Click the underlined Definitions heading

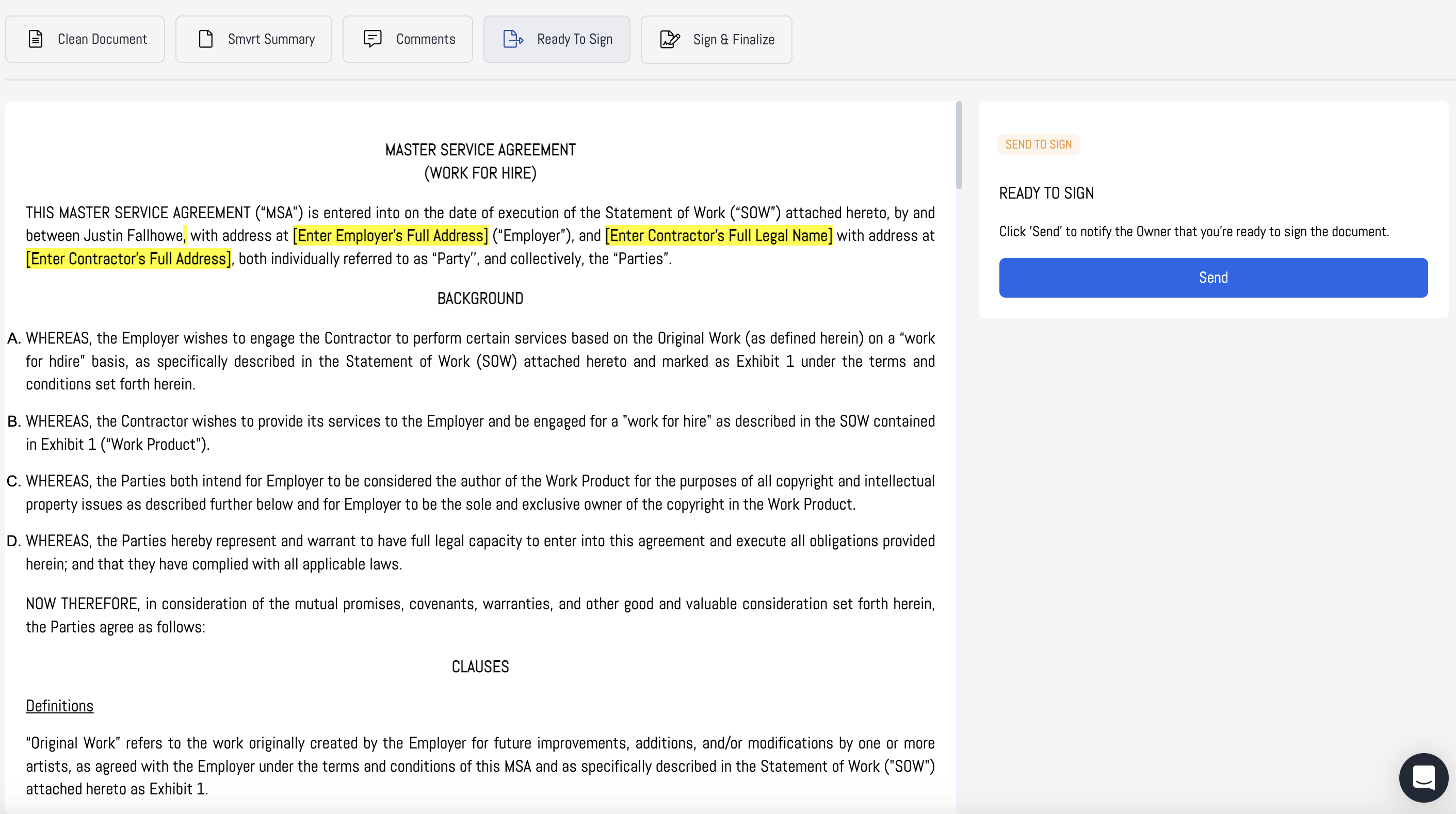[59, 706]
